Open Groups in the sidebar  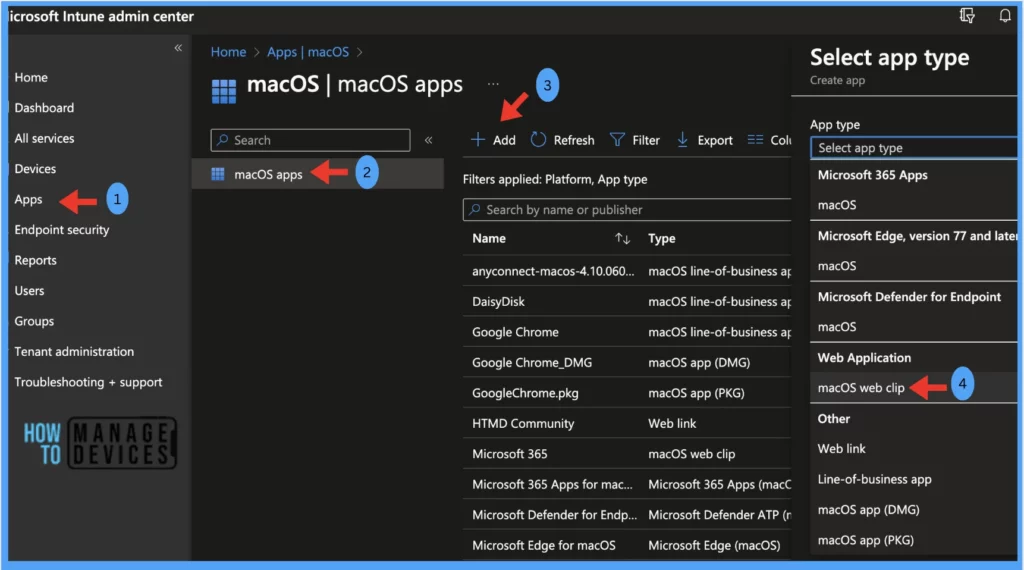pyautogui.click(x=34, y=321)
